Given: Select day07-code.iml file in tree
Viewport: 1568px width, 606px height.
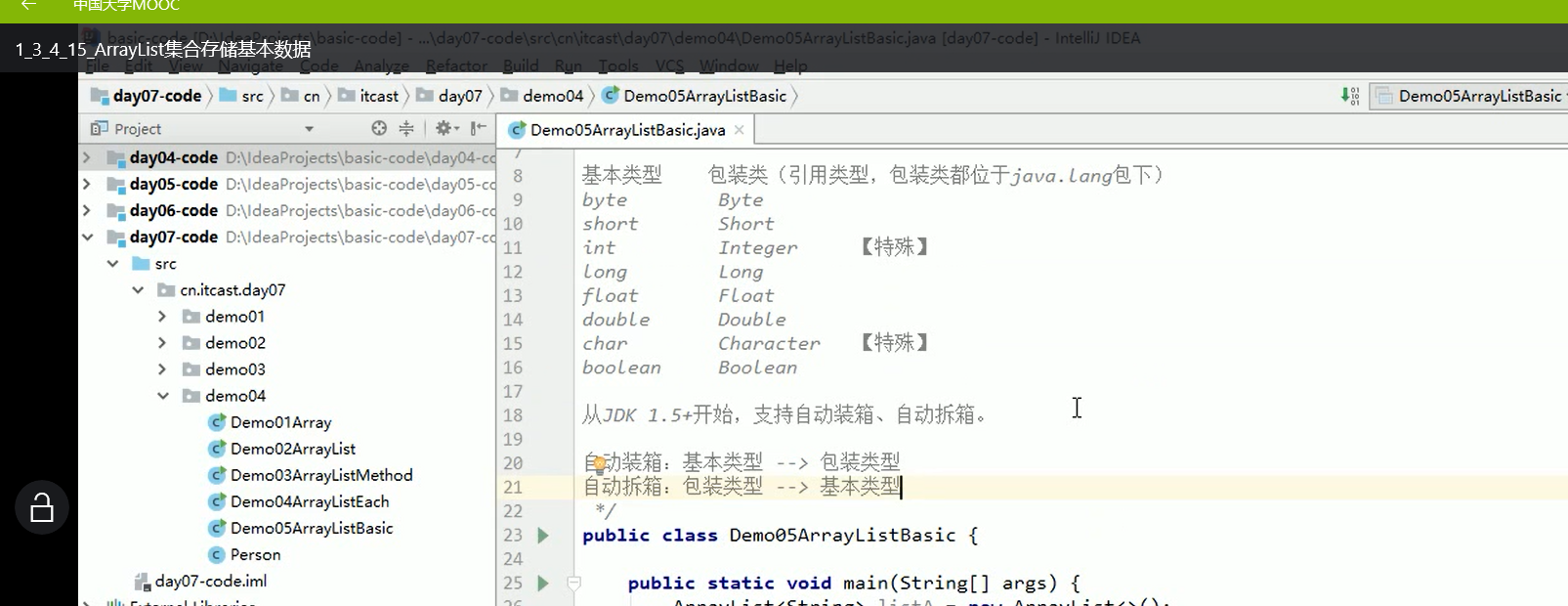Looking at the screenshot, I should [x=201, y=581].
